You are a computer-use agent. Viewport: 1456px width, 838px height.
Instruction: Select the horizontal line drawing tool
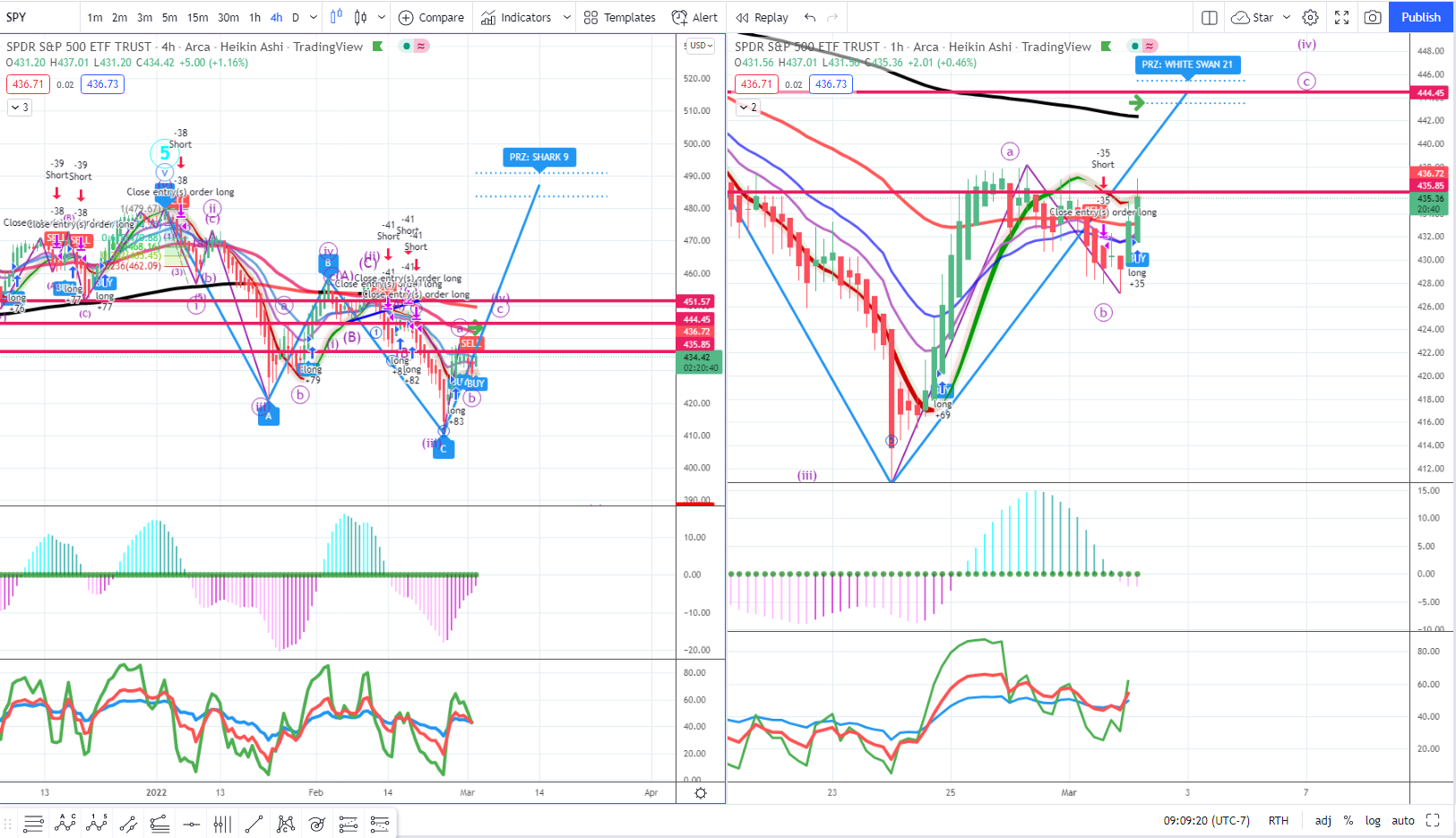[x=191, y=823]
